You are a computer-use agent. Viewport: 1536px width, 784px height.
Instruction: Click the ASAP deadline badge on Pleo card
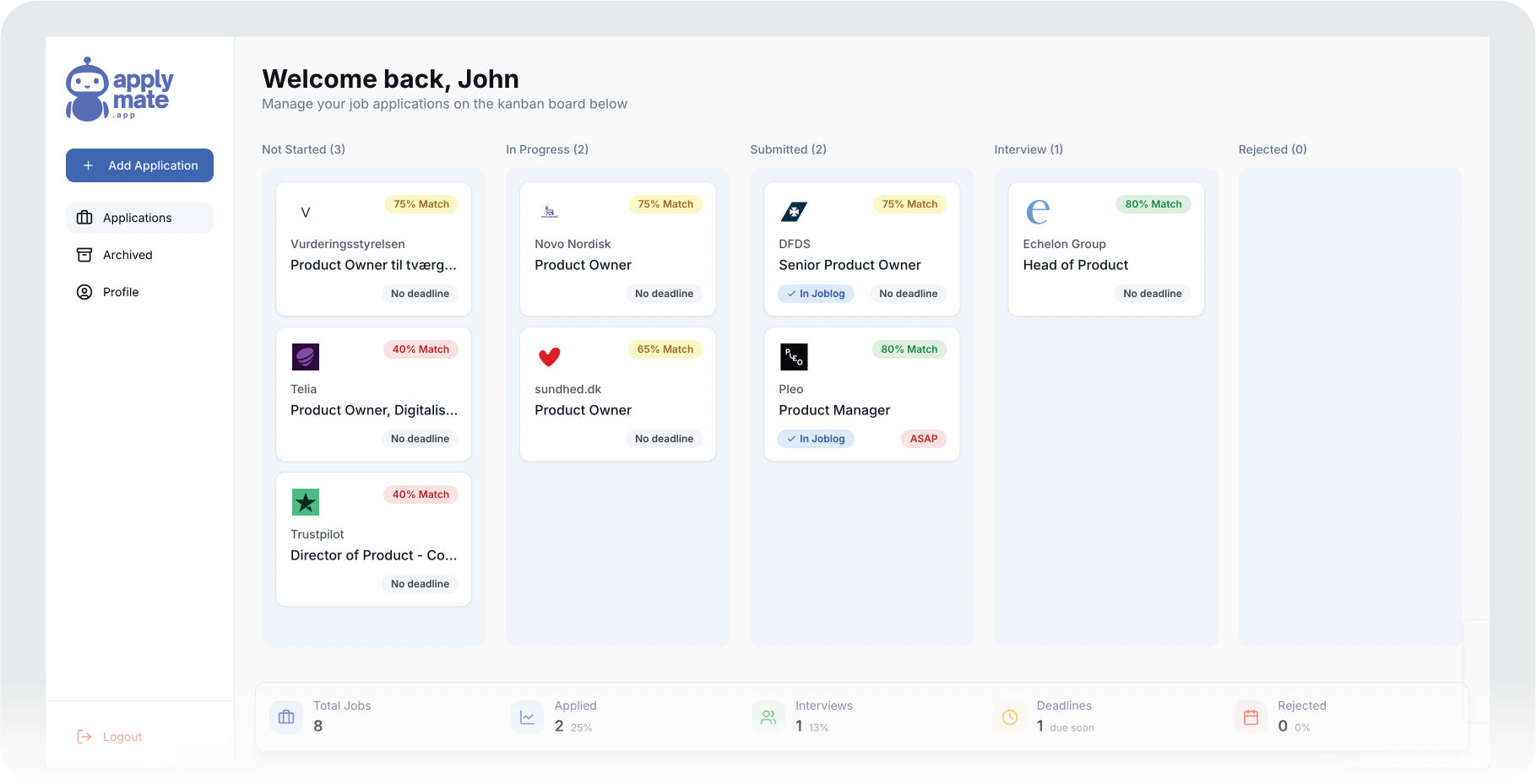point(923,438)
